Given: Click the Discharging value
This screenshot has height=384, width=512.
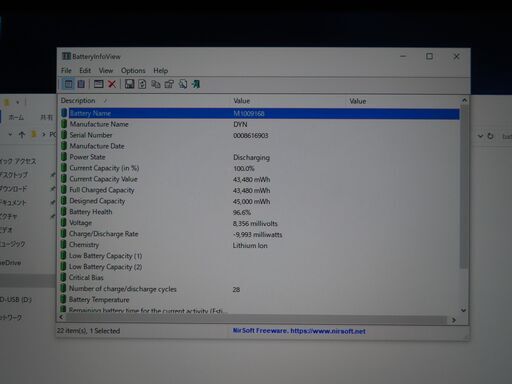Looking at the screenshot, I should (251, 157).
